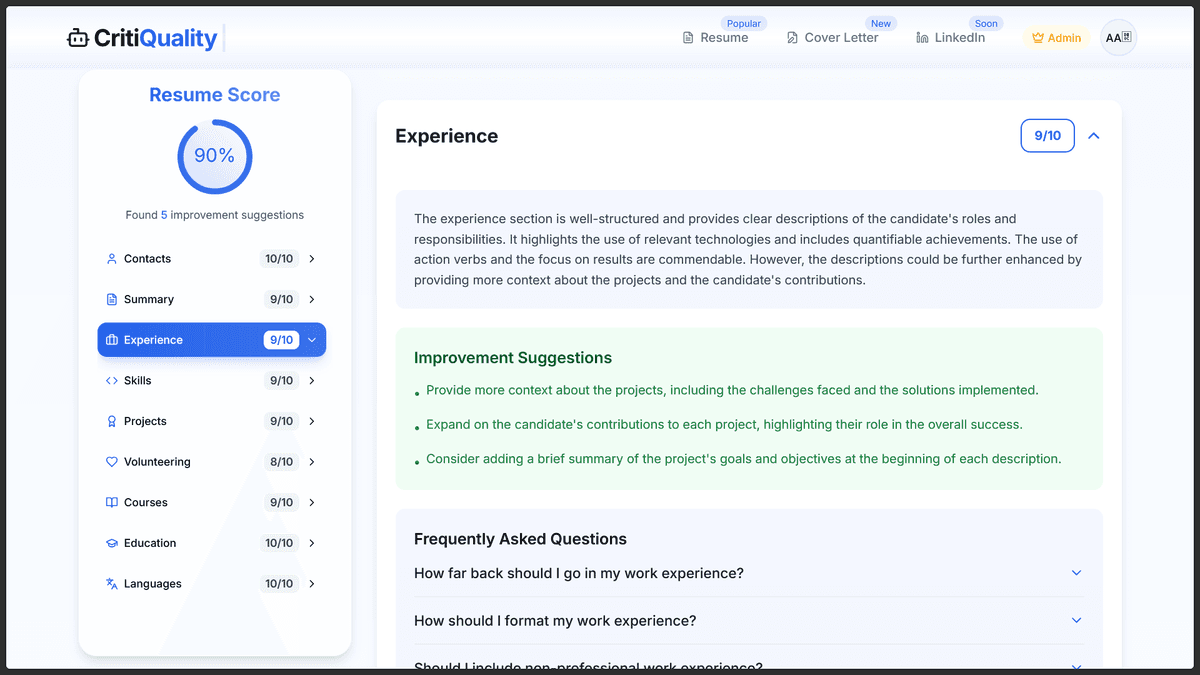Click the Courses open book icon

112,503
